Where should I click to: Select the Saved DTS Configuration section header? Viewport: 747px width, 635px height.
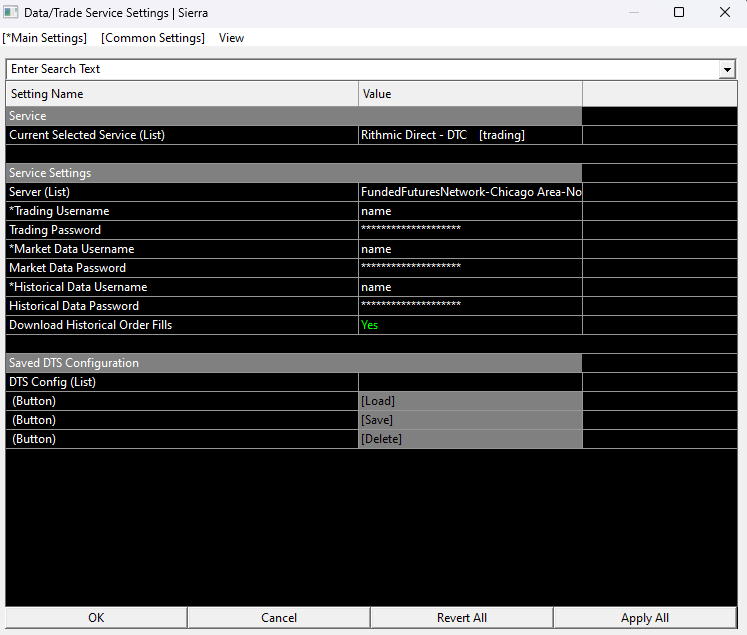click(294, 363)
